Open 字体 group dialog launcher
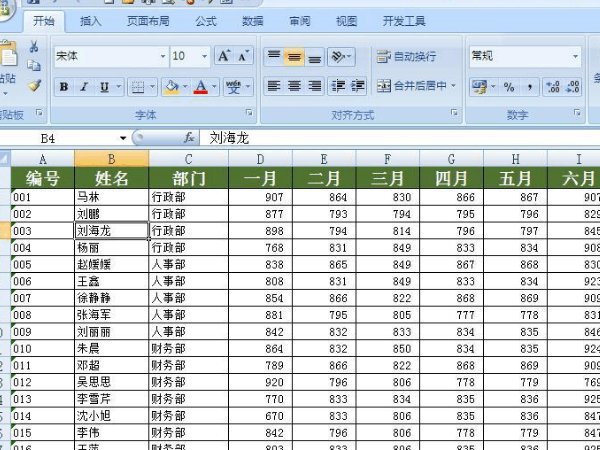Viewport: 600px width, 450px height. tap(249, 112)
